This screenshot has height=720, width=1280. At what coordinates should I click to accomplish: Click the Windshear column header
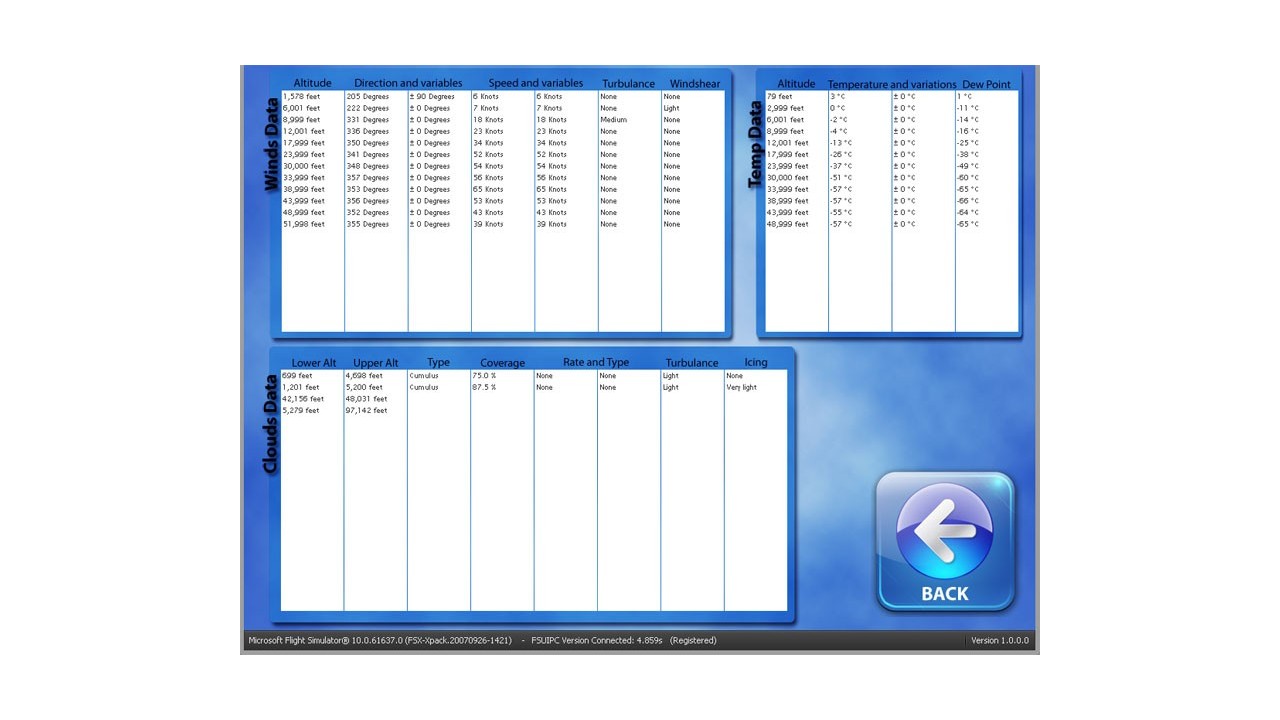pyautogui.click(x=695, y=84)
